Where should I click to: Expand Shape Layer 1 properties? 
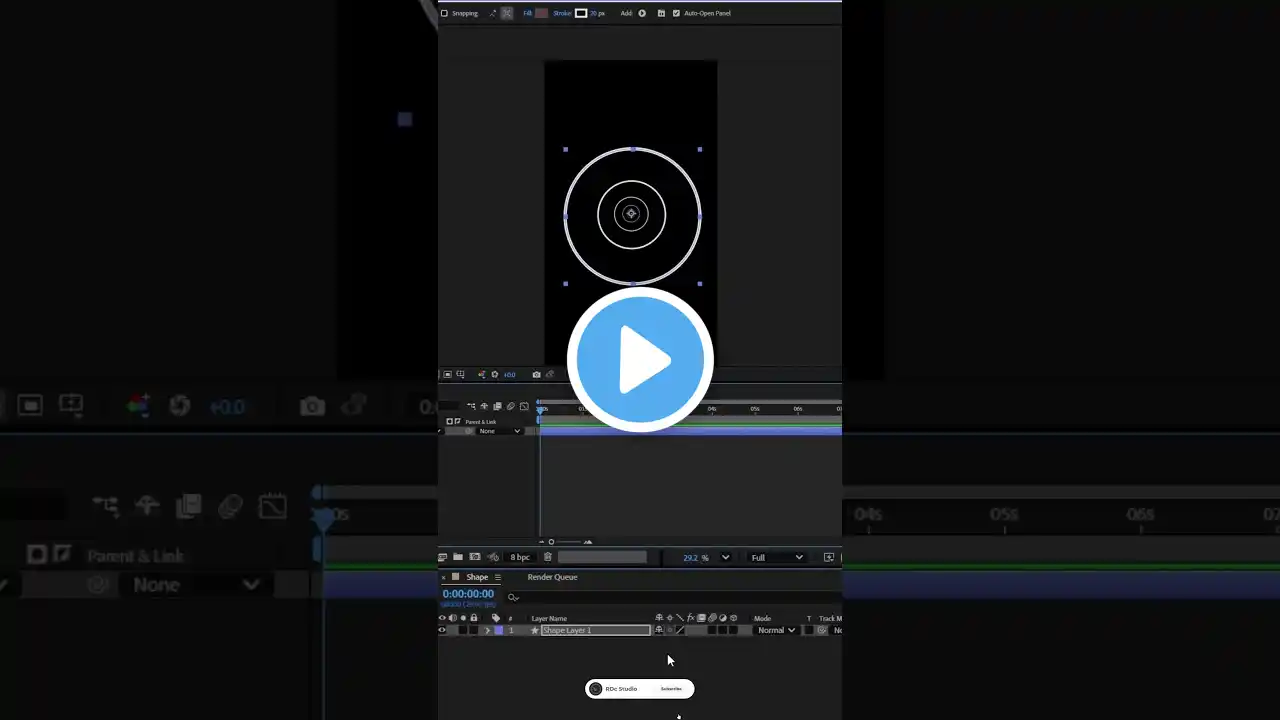click(x=488, y=630)
